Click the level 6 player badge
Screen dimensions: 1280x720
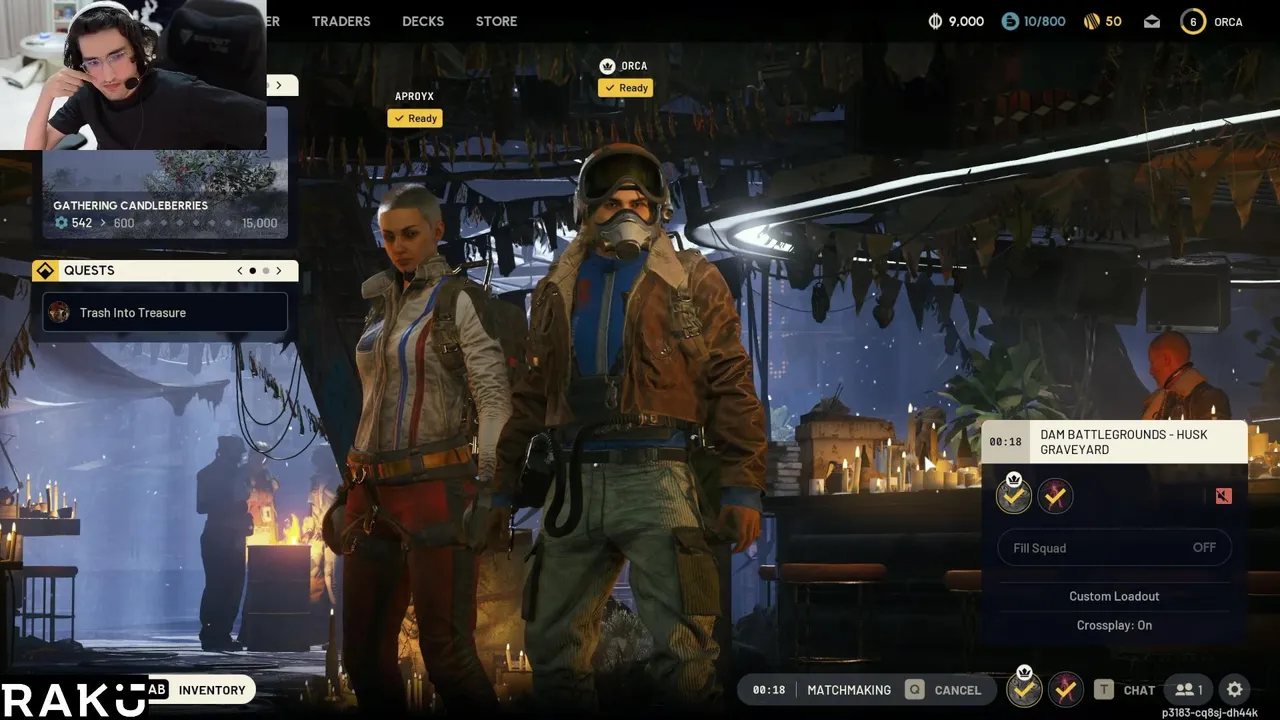pyautogui.click(x=1193, y=21)
